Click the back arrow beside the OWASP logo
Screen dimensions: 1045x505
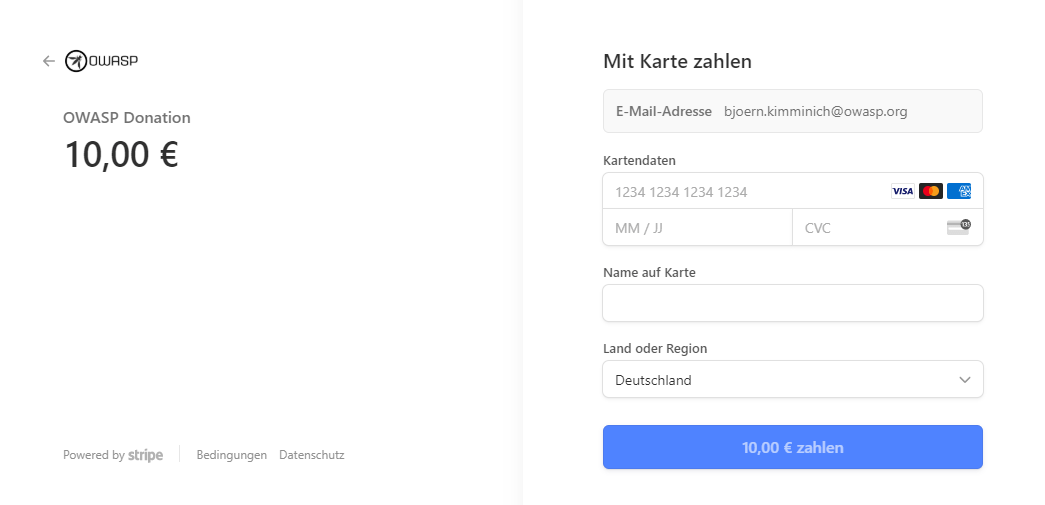(49, 61)
